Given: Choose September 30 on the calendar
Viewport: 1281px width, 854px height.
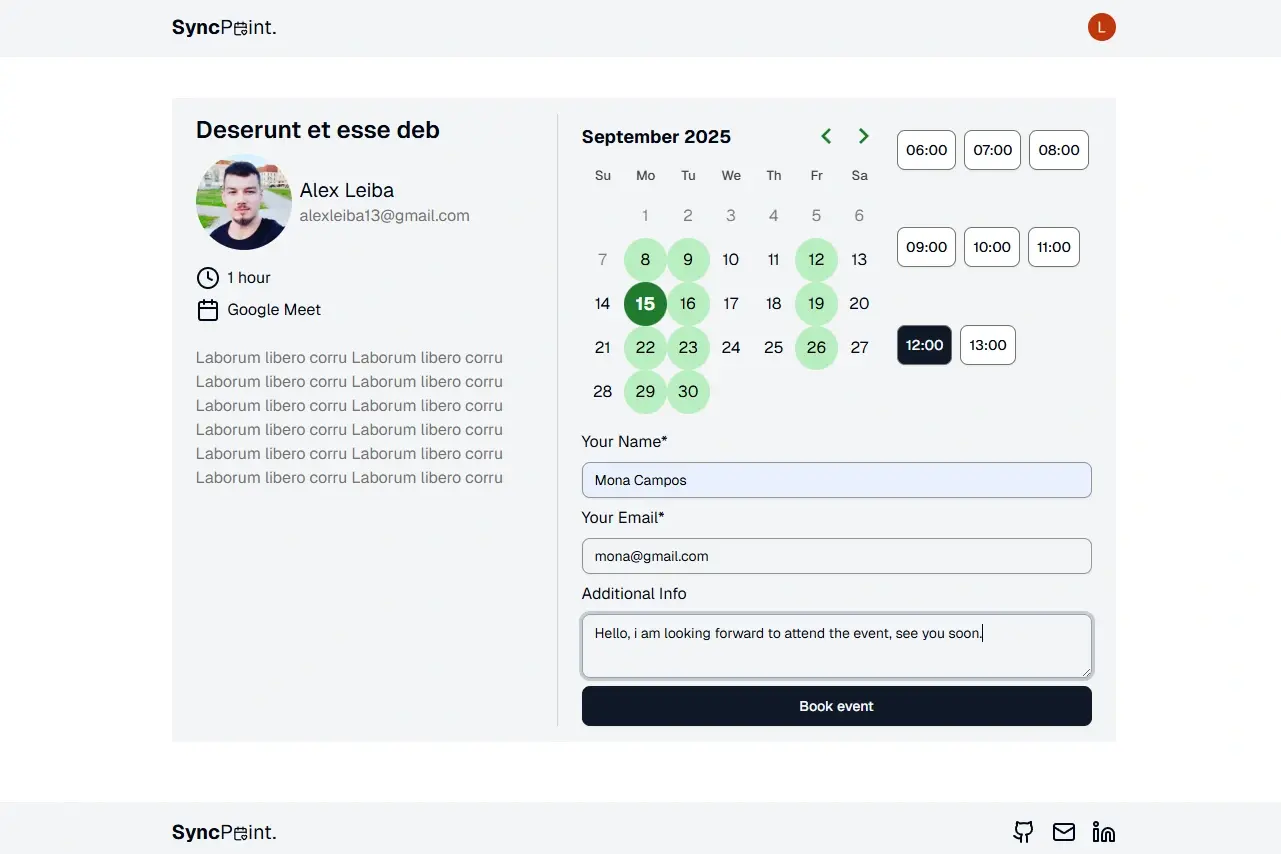Looking at the screenshot, I should point(688,392).
